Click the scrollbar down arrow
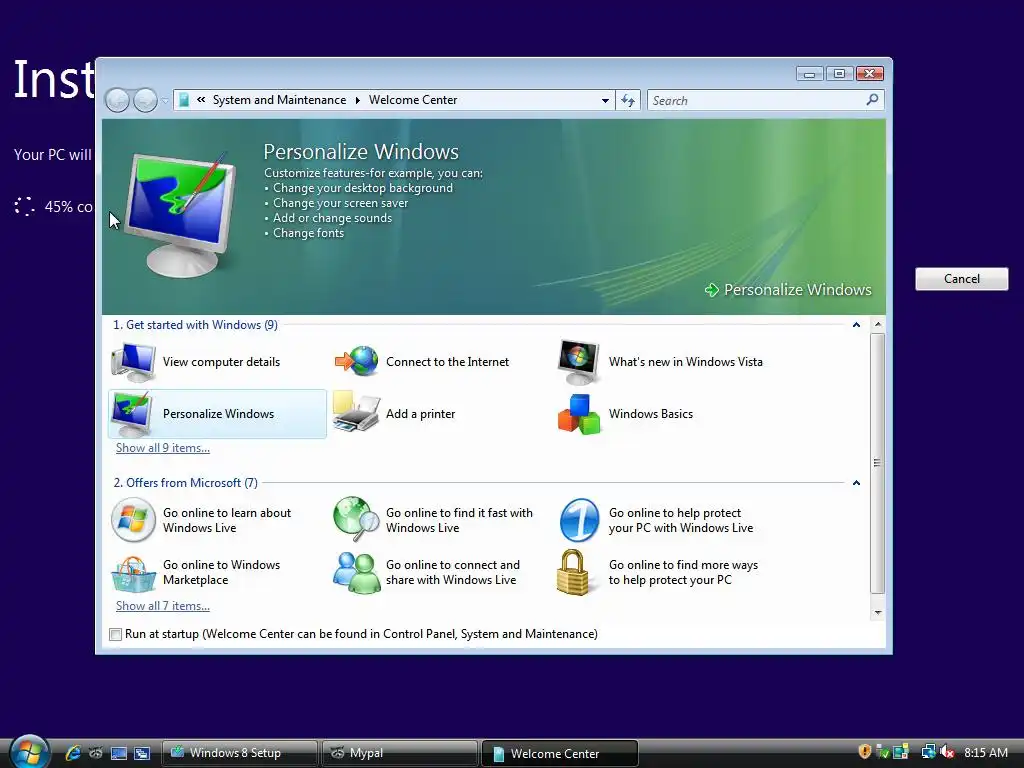Screen dimensions: 1024x768 click(x=878, y=613)
